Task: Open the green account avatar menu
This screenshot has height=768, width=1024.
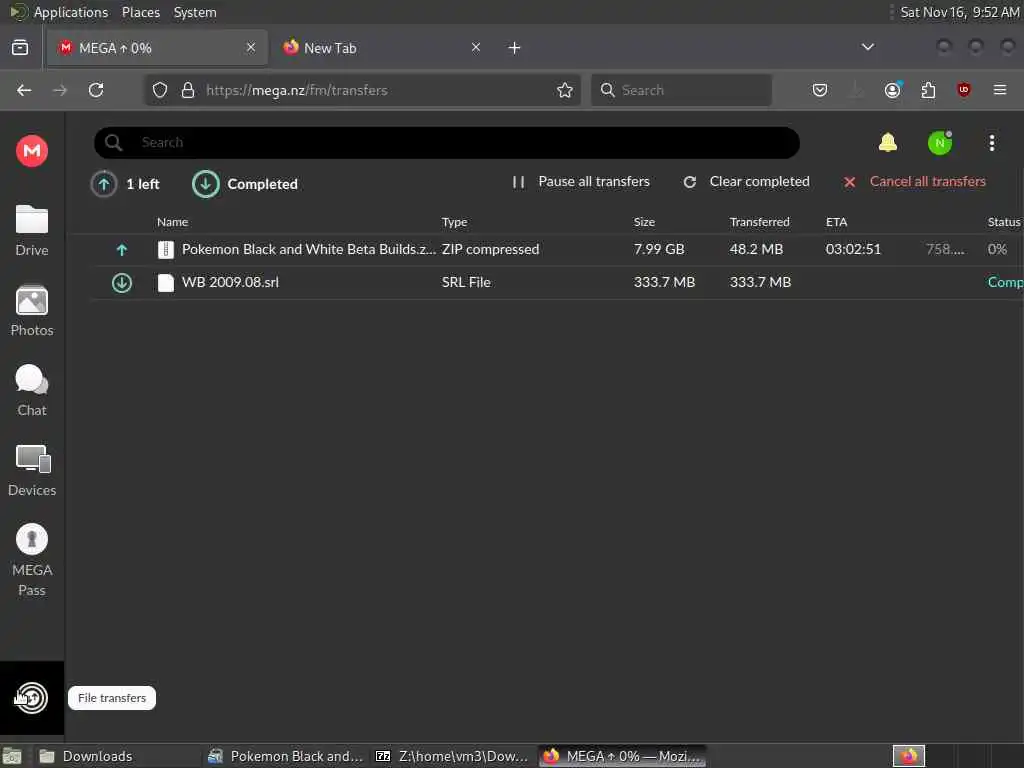Action: [940, 143]
